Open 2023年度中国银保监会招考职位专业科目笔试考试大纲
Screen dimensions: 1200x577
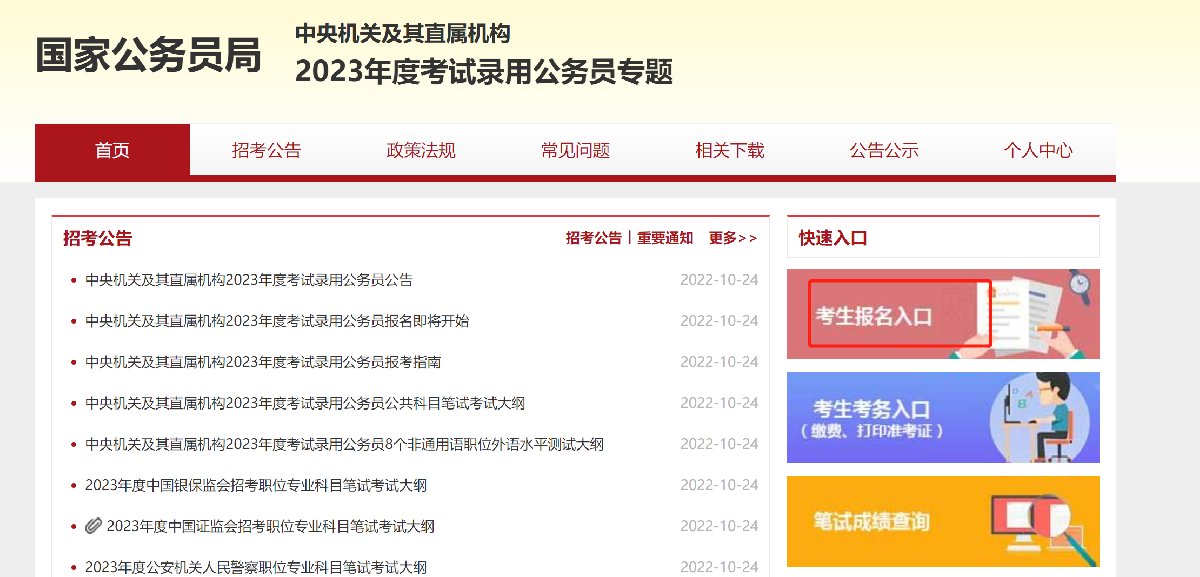[x=256, y=485]
